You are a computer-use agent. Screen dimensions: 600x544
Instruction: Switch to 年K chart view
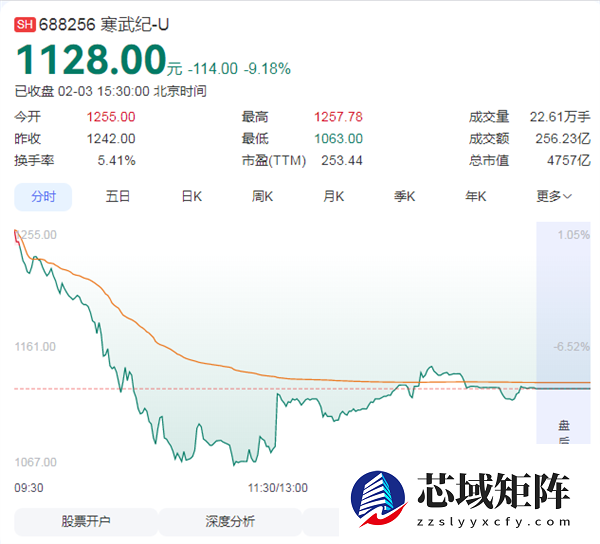[x=476, y=197]
